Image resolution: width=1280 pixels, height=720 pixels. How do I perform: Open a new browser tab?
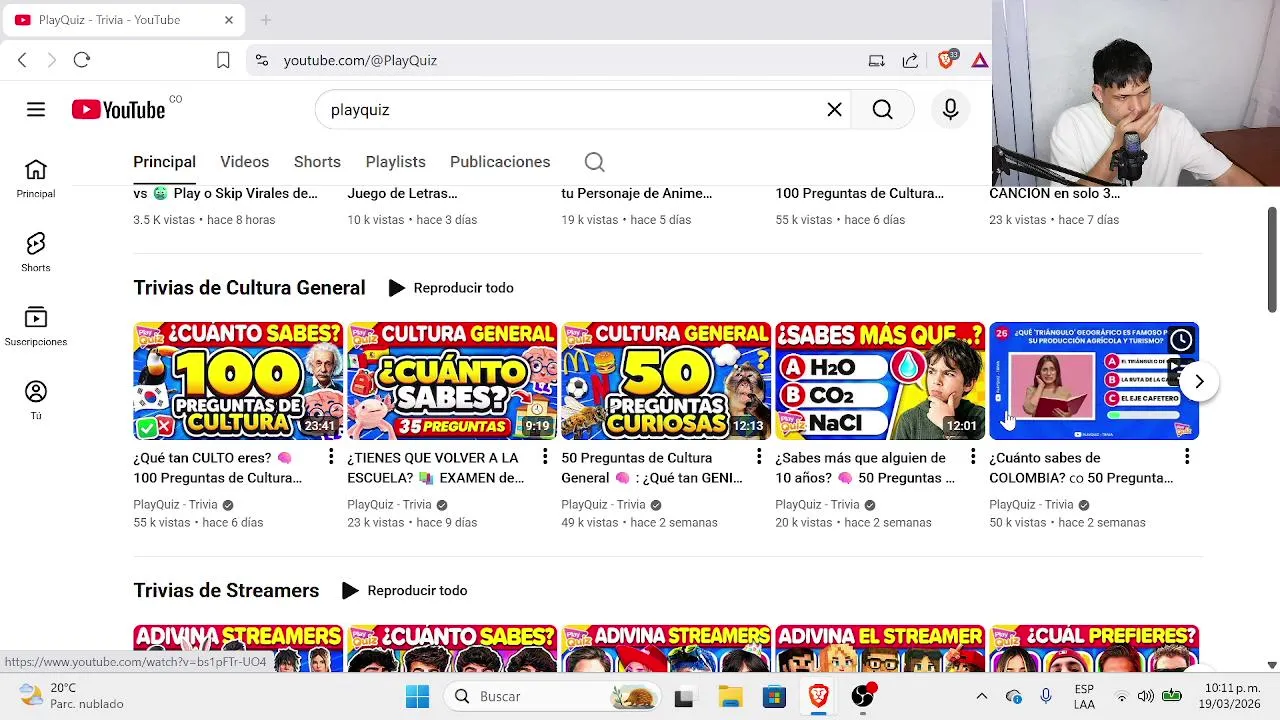point(266,20)
